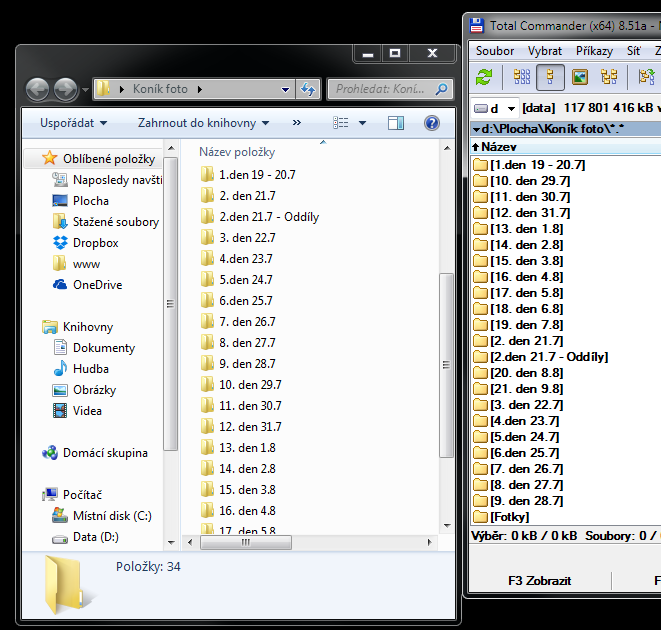The width and height of the screenshot is (661, 630).
Task: Open the recent pages dropdown beside Forward button
Action: (x=85, y=90)
